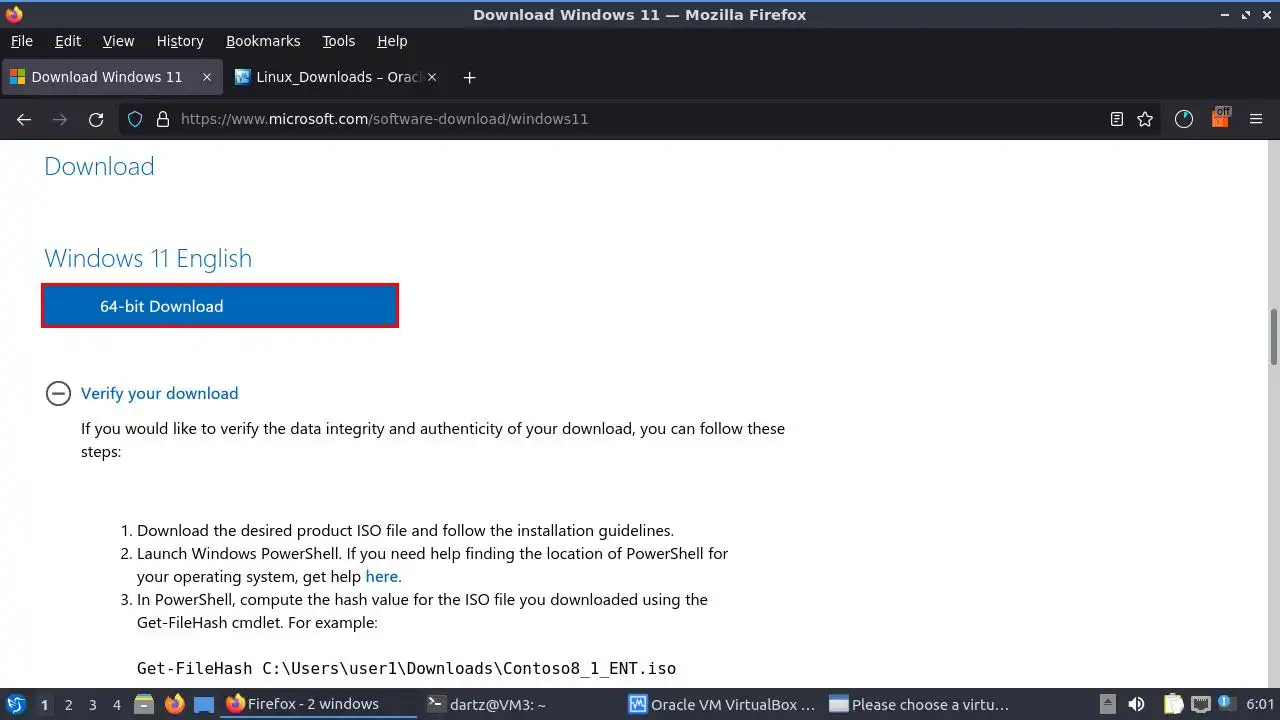Switch to workspace 4
Viewport: 1280px width, 720px height.
tap(116, 704)
